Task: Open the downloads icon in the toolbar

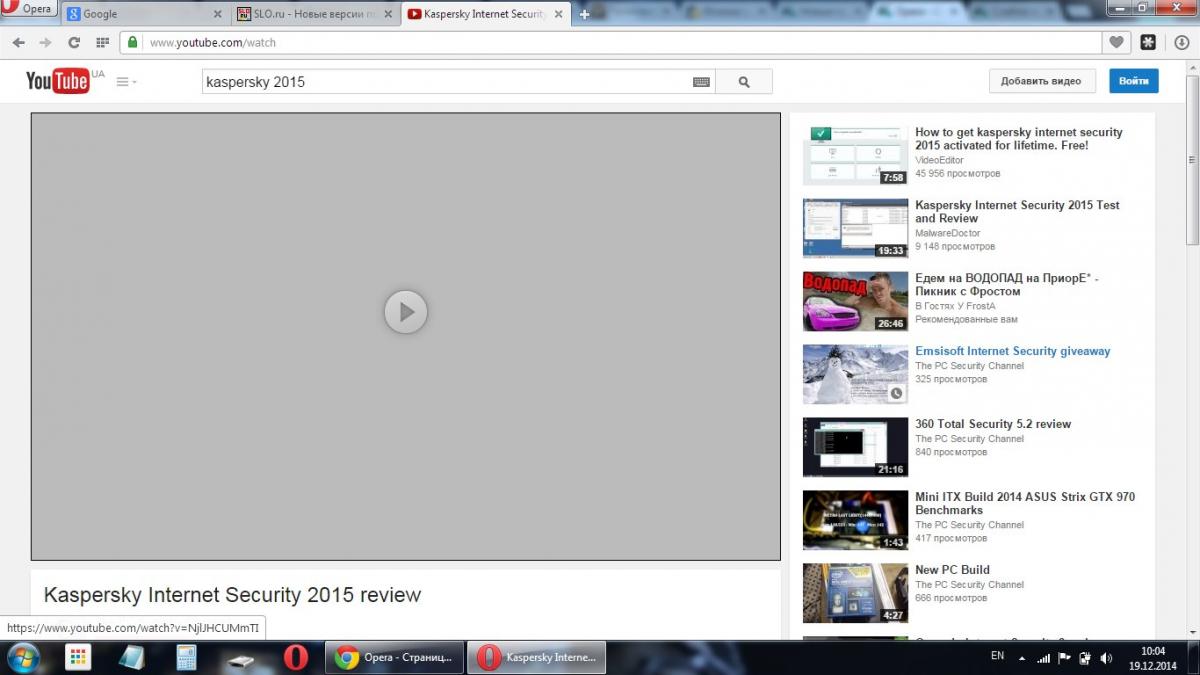Action: point(1181,43)
